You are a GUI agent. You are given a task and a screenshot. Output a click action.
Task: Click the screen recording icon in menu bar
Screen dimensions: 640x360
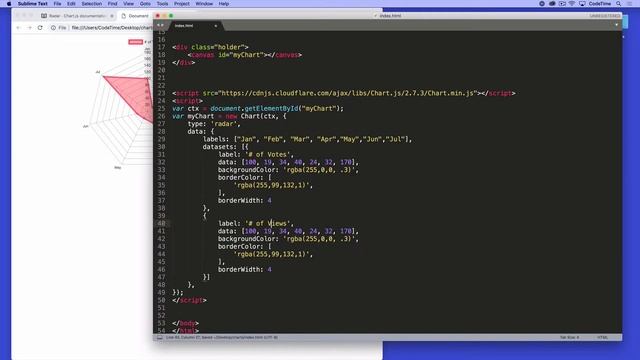point(562,4)
